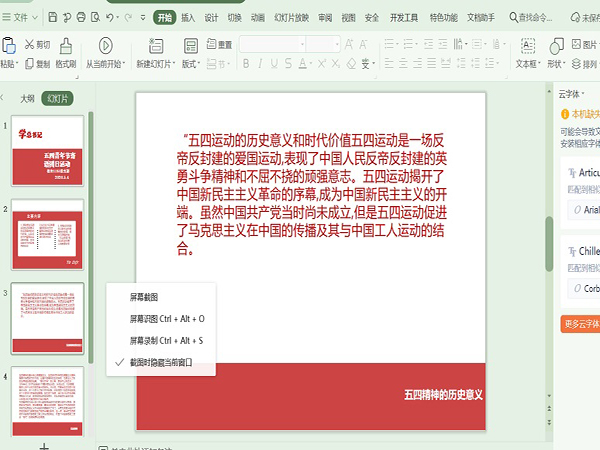
Task: Click the Paste clipboard icon
Action: 9,46
